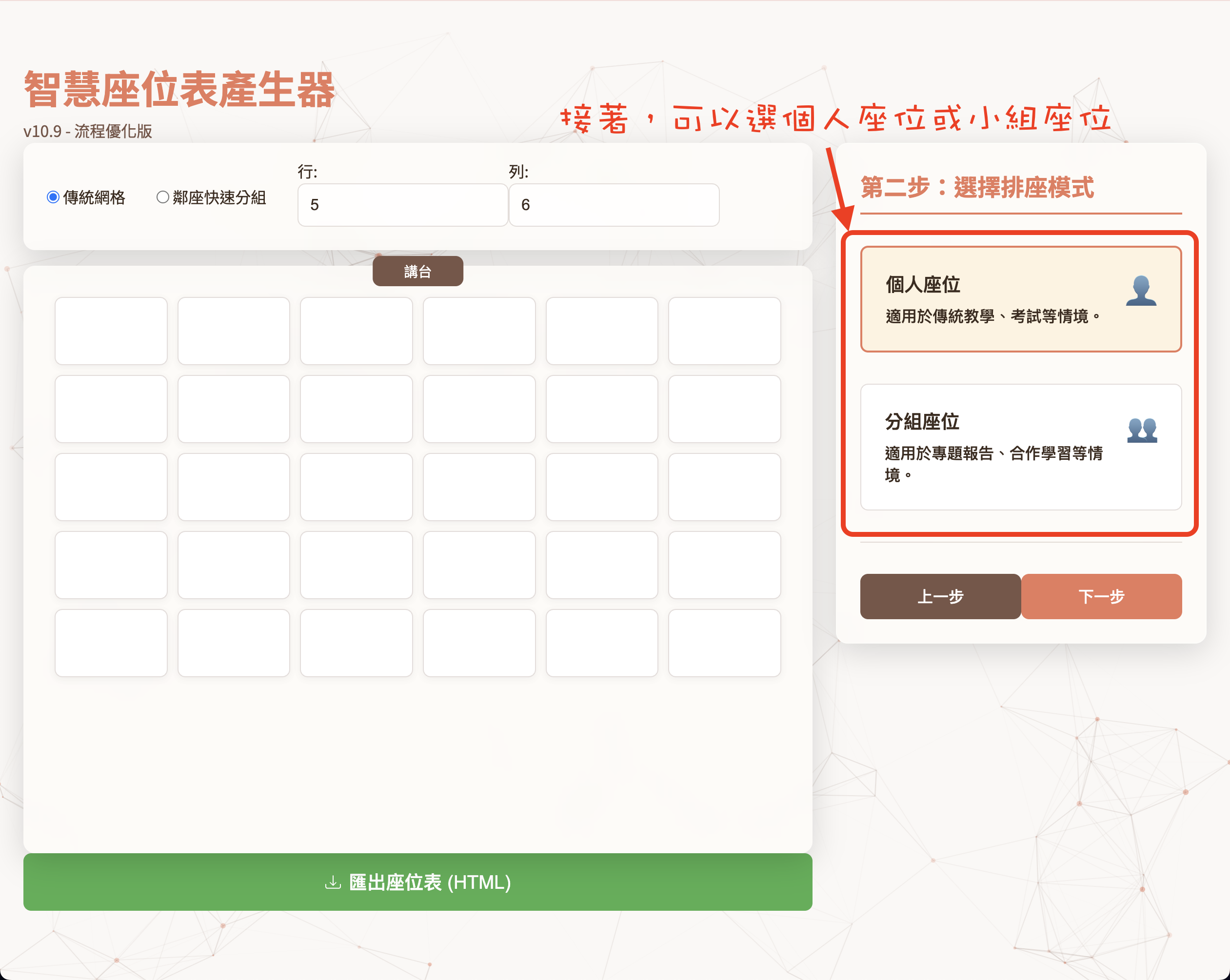The height and width of the screenshot is (980, 1230).
Task: Select the top-left seat in the grid
Action: point(111,331)
